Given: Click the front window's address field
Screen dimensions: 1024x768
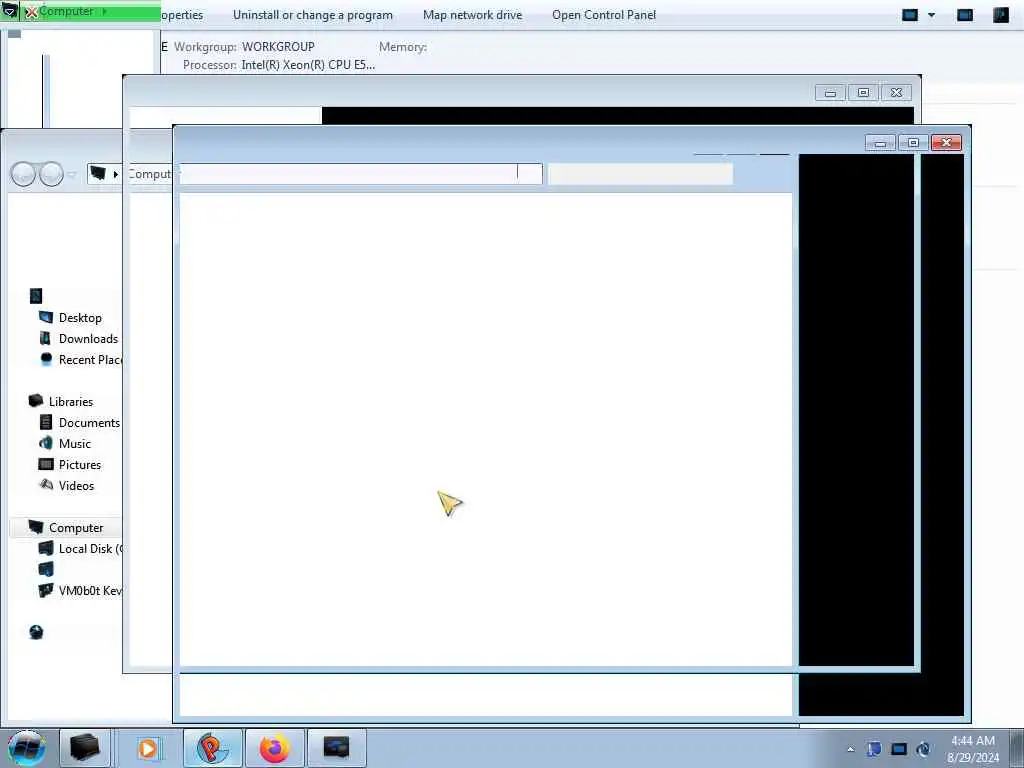Looking at the screenshot, I should click(x=360, y=173).
